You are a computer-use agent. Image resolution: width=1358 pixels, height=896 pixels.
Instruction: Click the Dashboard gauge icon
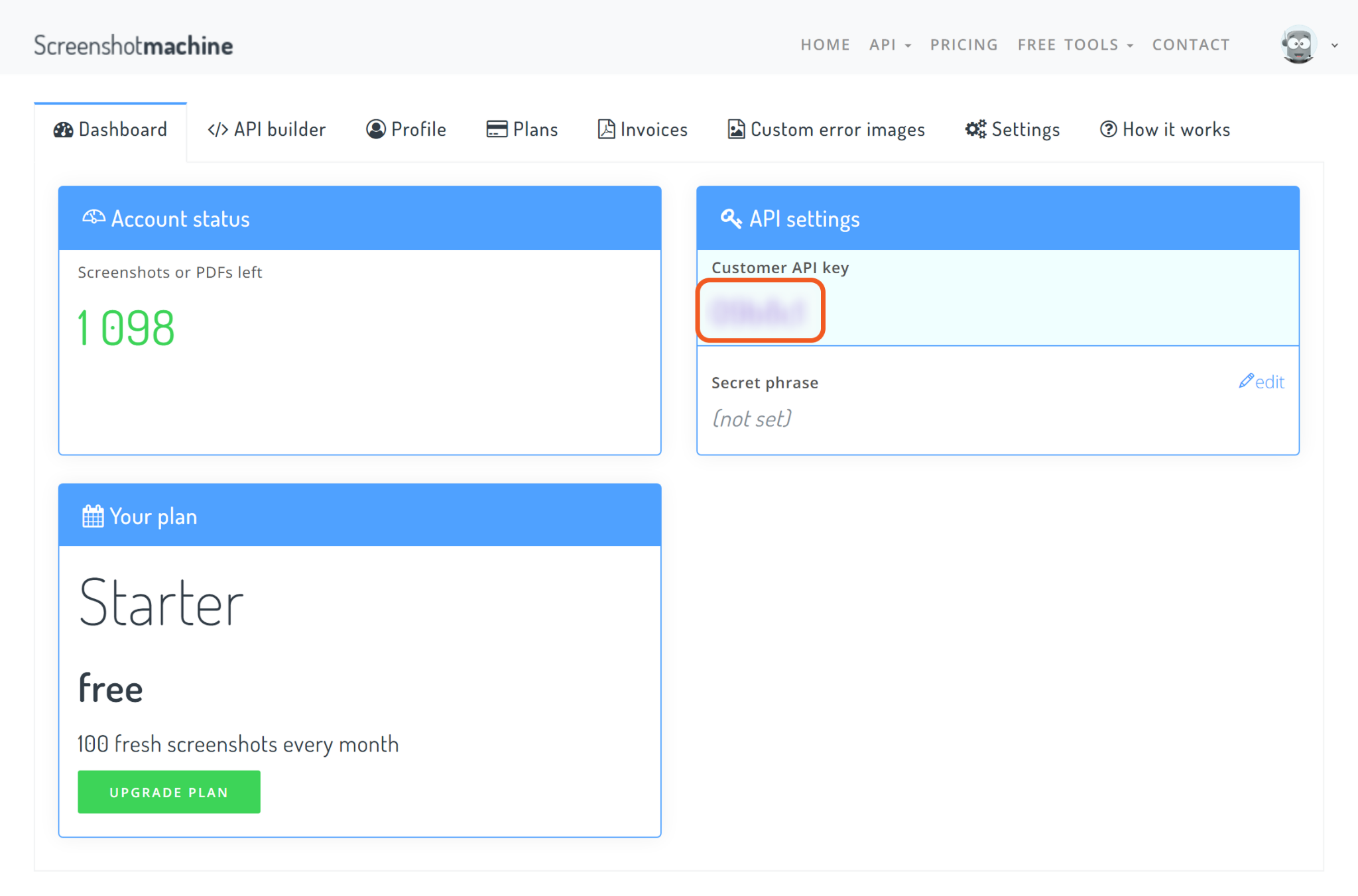pos(63,130)
